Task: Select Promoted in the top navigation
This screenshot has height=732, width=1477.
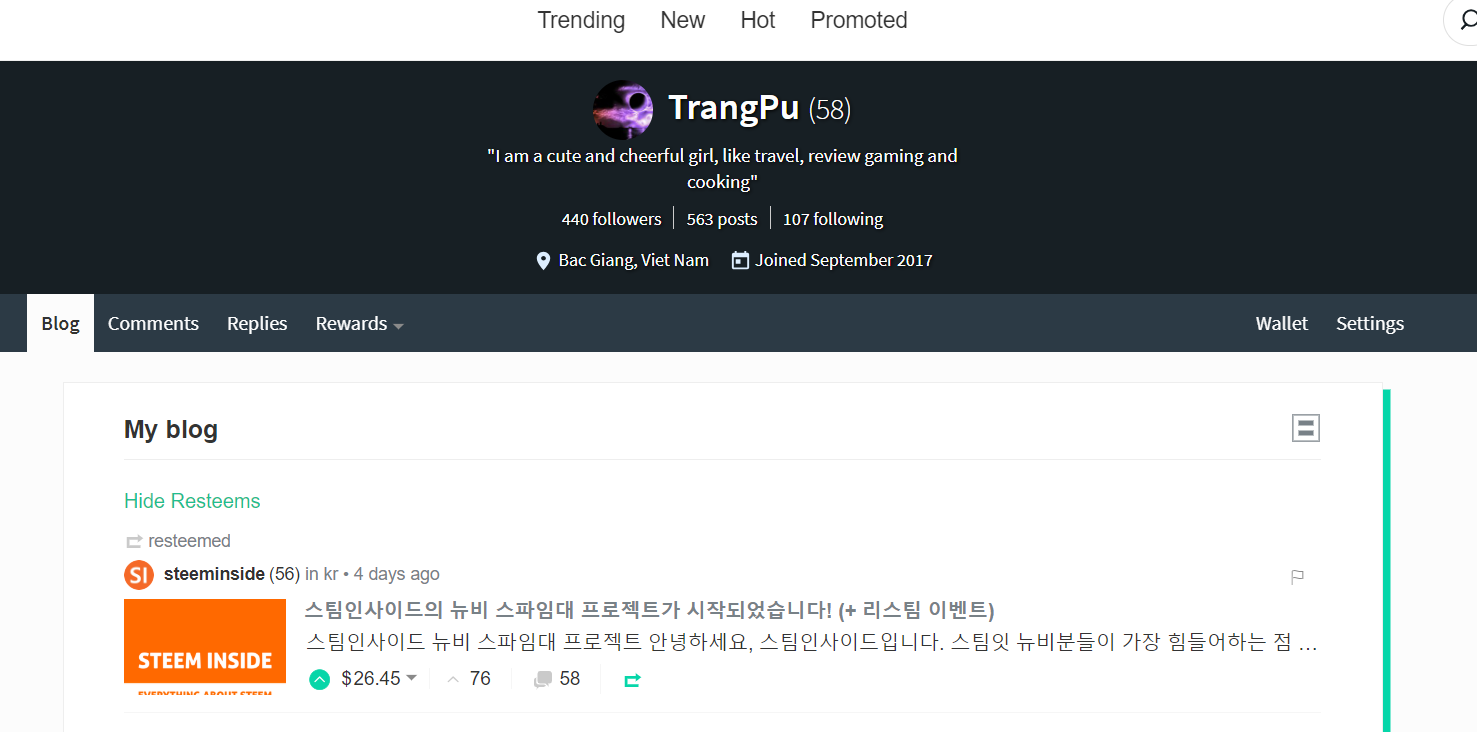Action: [x=859, y=20]
